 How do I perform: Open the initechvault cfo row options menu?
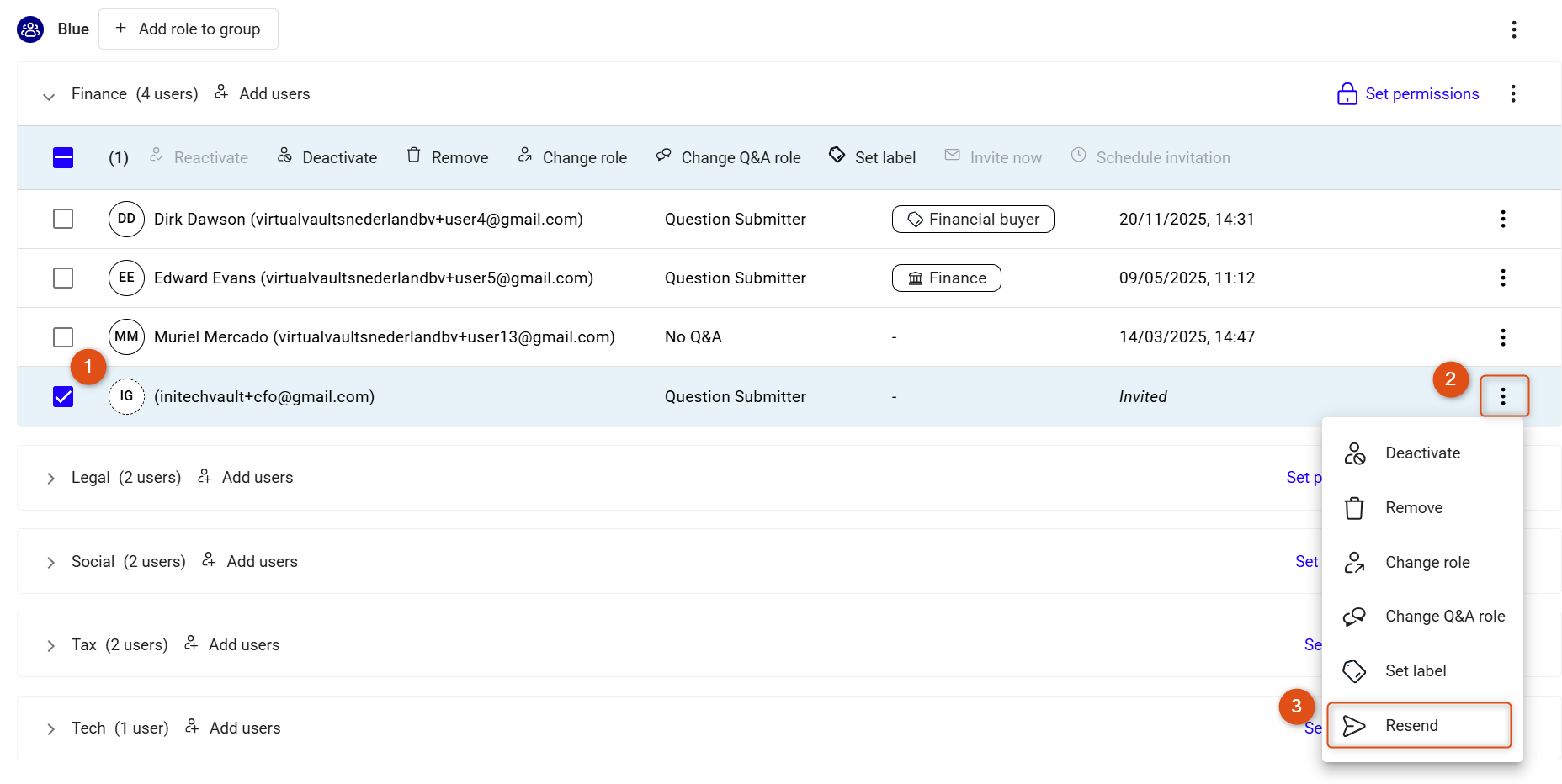pyautogui.click(x=1503, y=396)
